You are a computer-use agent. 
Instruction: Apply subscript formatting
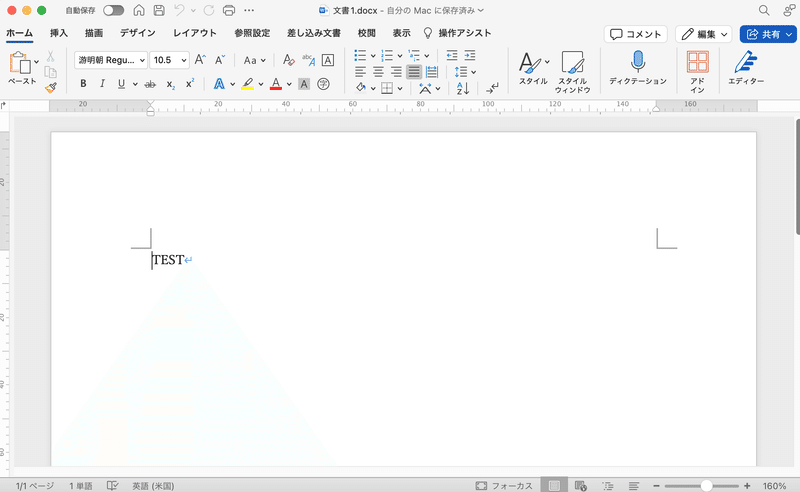coord(171,84)
